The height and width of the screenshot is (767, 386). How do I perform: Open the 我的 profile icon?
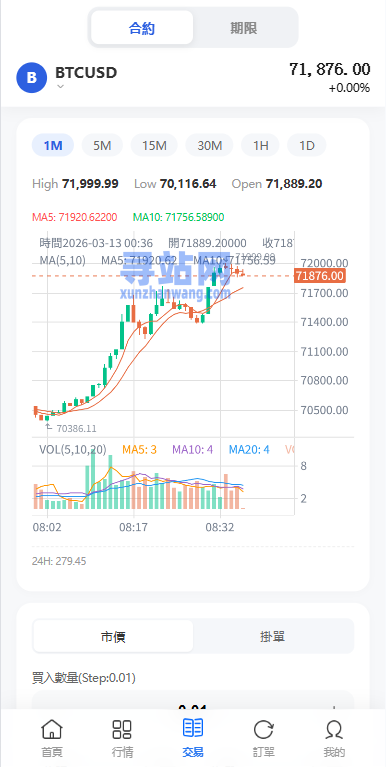(334, 729)
